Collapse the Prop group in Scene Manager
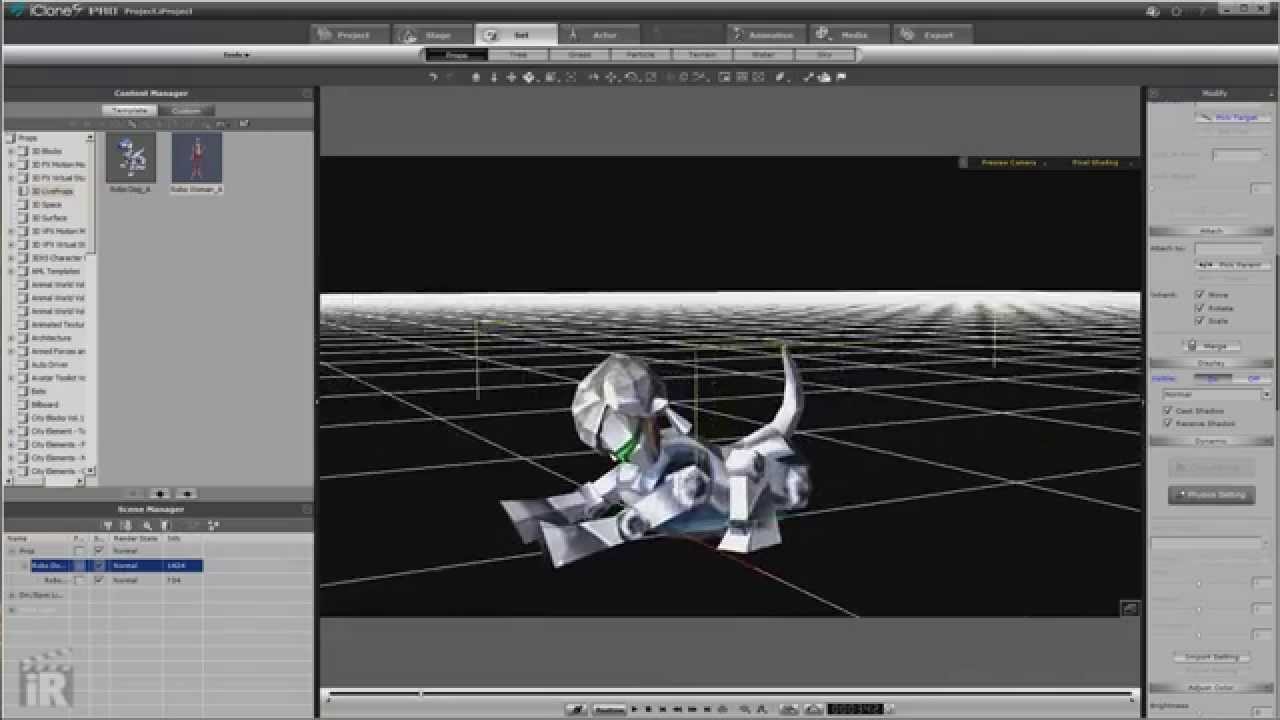The width and height of the screenshot is (1280, 720). coord(11,551)
